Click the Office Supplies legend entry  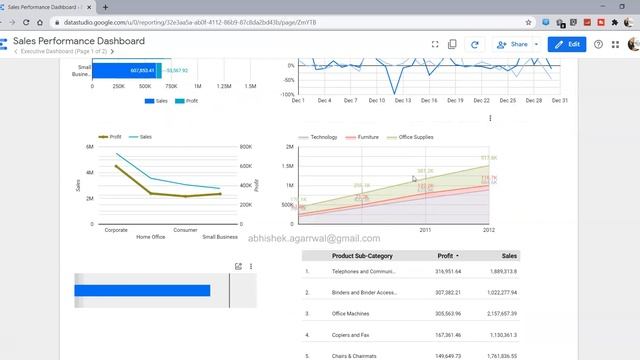(410, 137)
